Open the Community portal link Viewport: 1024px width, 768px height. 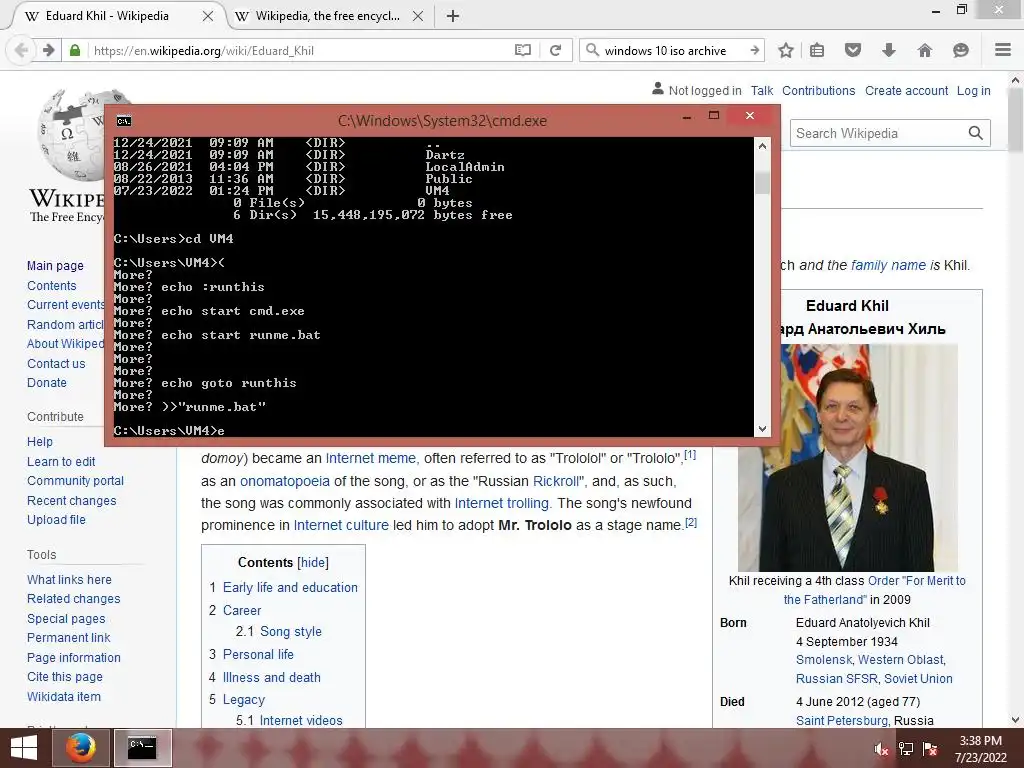75,481
